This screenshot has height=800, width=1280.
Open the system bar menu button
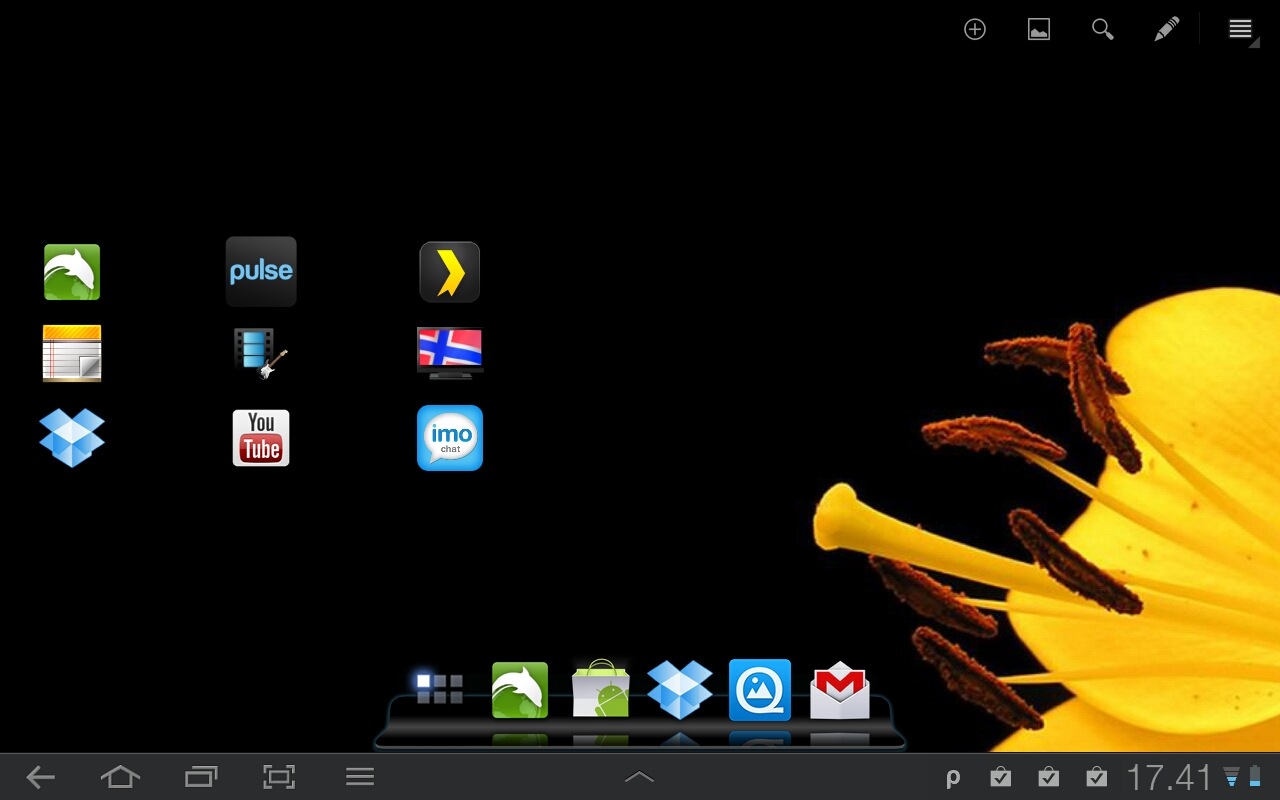pyautogui.click(x=360, y=777)
